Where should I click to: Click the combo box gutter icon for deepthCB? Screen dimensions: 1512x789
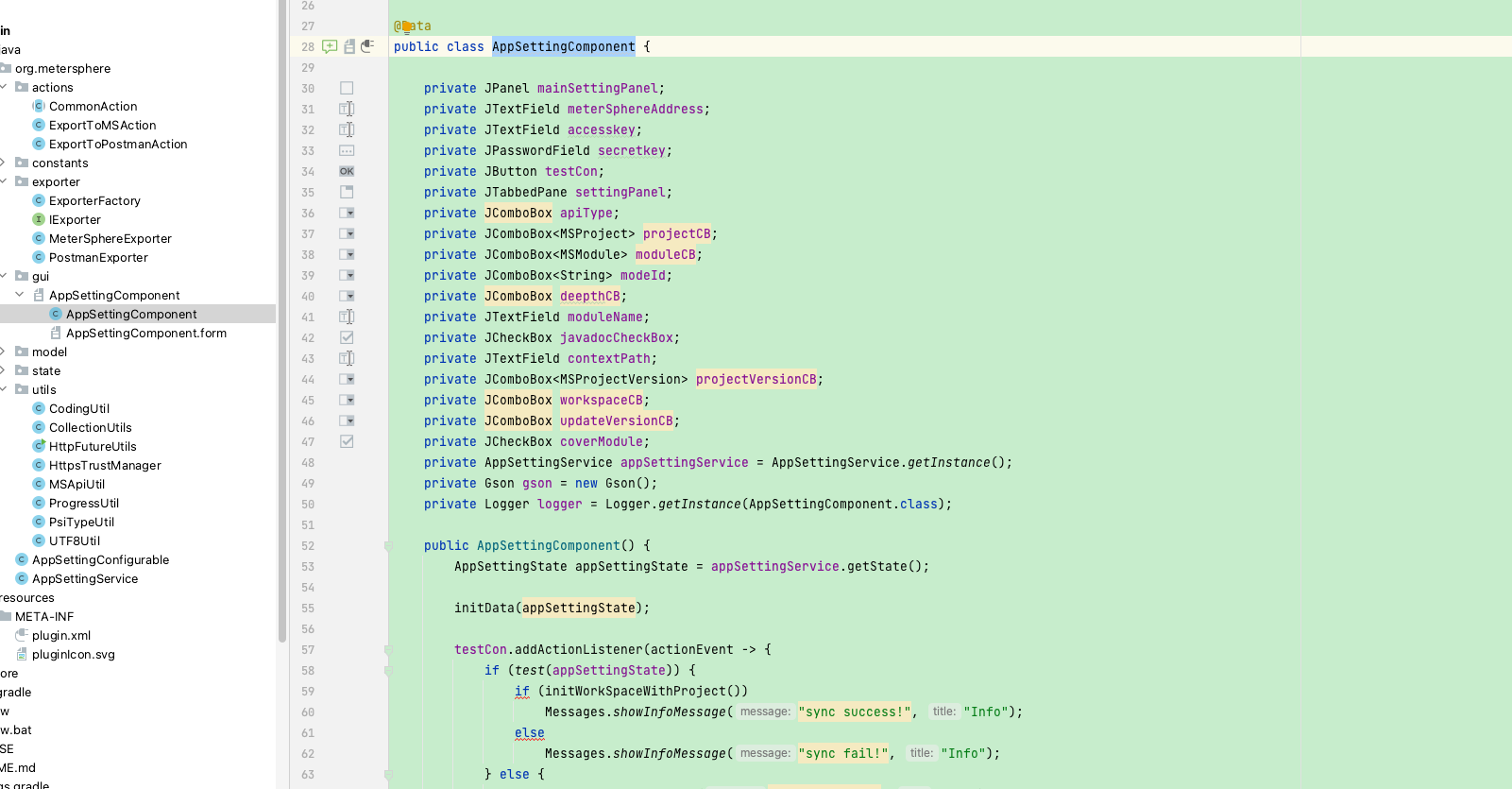[347, 296]
